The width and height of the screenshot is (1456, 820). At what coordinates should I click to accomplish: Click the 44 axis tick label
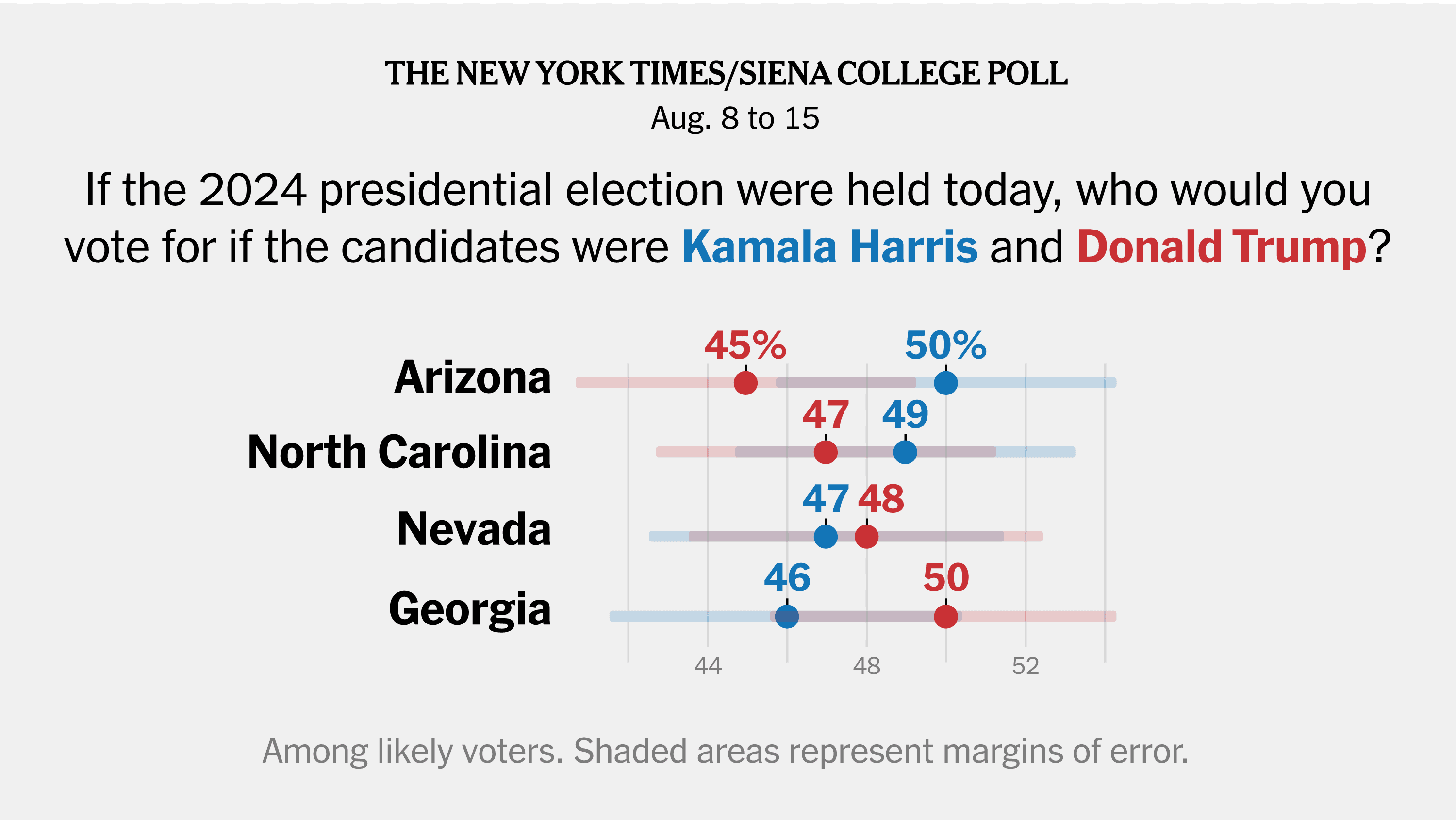point(708,666)
